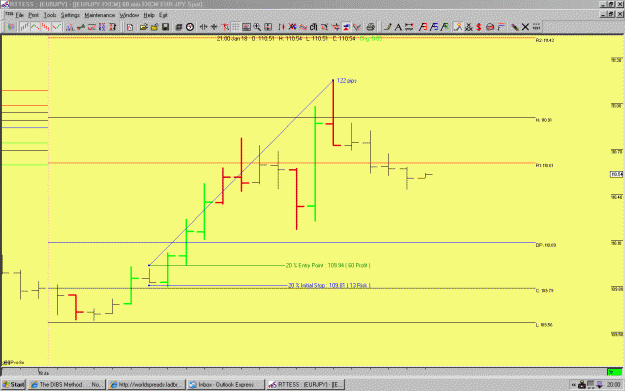Click the red prohibited circle icon
Screen dimensions: 625x391
(x=490, y=27)
